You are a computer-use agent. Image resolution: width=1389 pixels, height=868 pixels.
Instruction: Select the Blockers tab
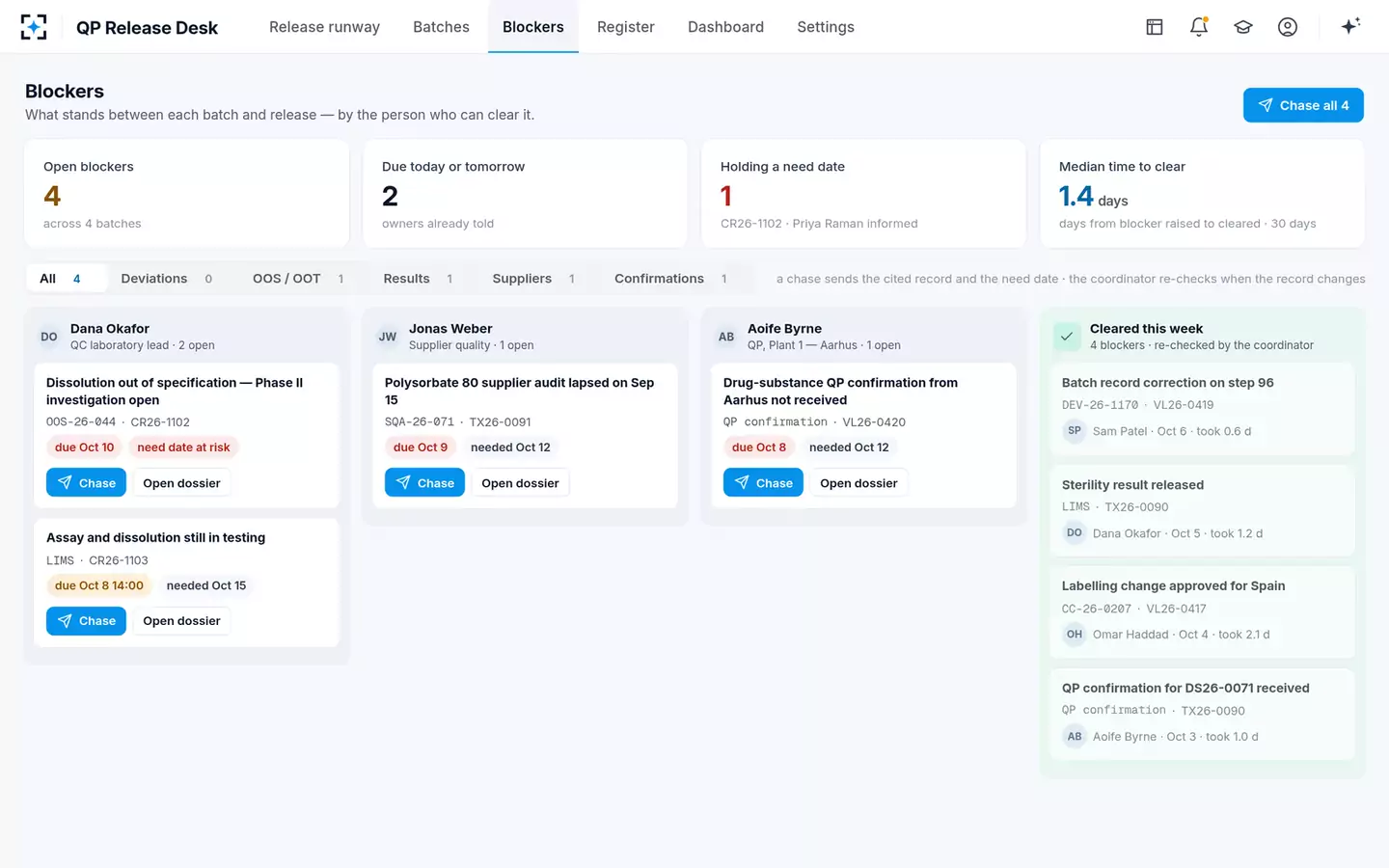(533, 27)
